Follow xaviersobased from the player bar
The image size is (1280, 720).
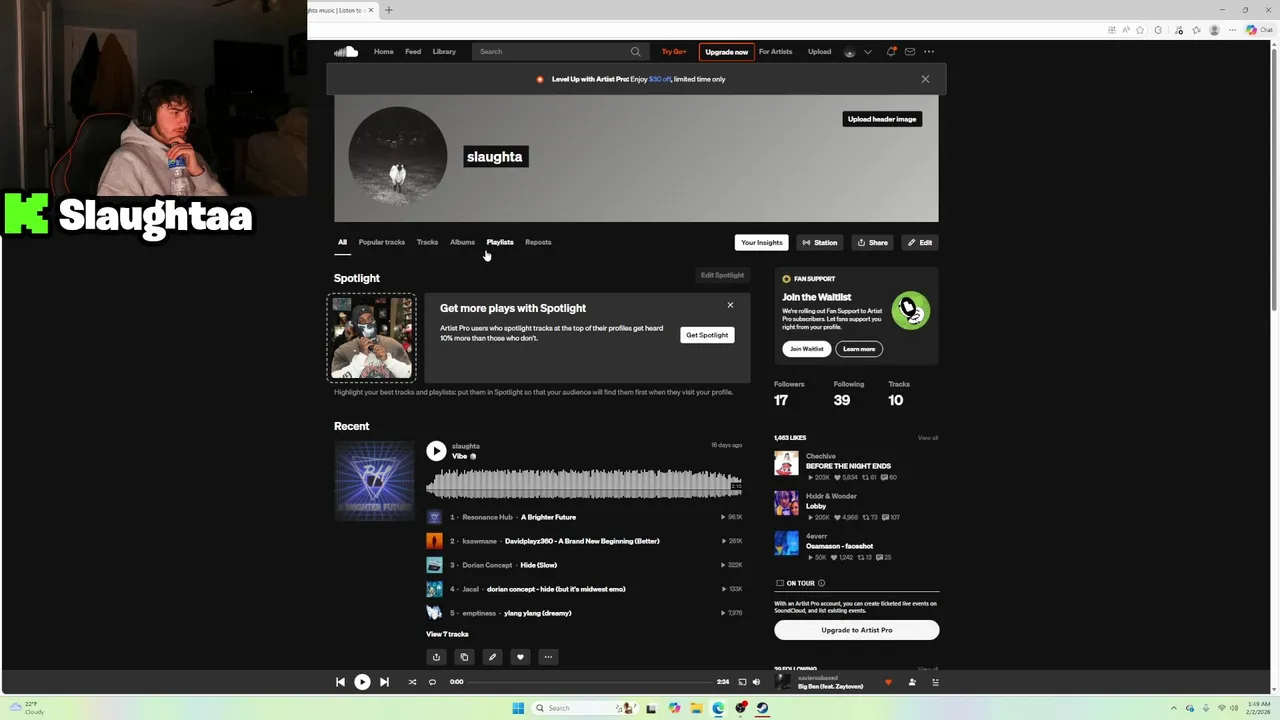912,682
